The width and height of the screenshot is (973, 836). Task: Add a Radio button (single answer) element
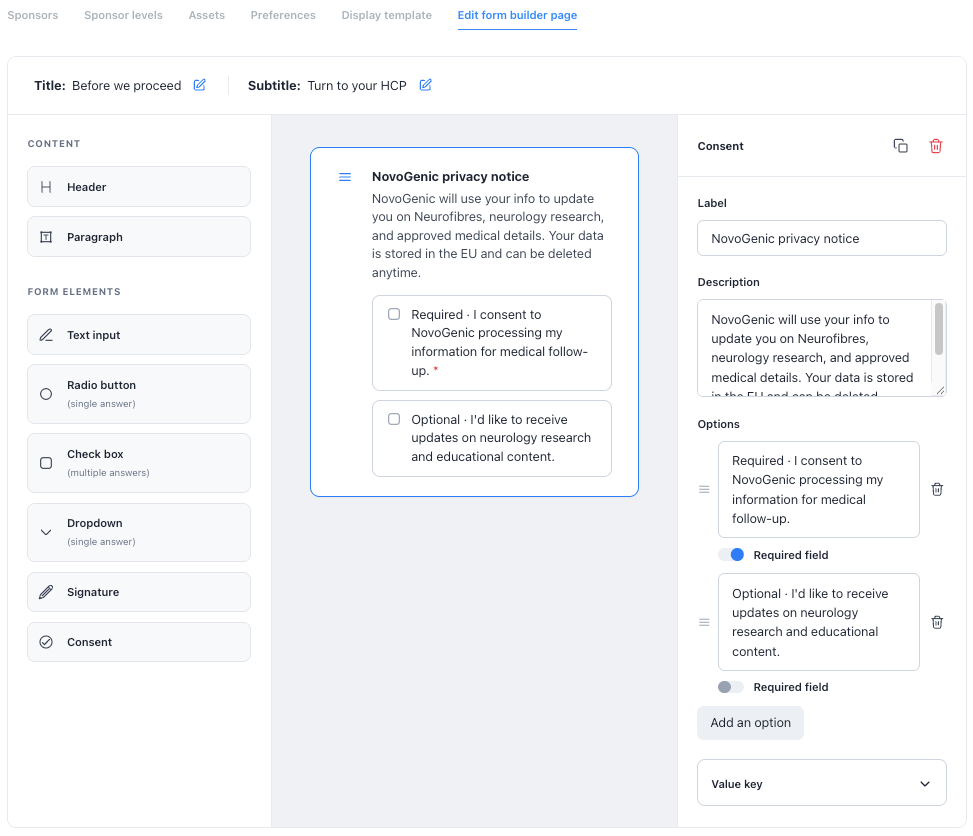click(x=139, y=394)
